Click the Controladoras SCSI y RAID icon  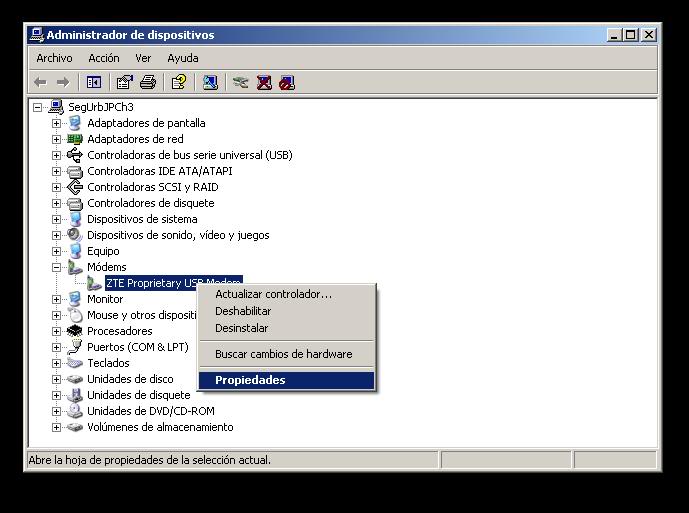(75, 187)
